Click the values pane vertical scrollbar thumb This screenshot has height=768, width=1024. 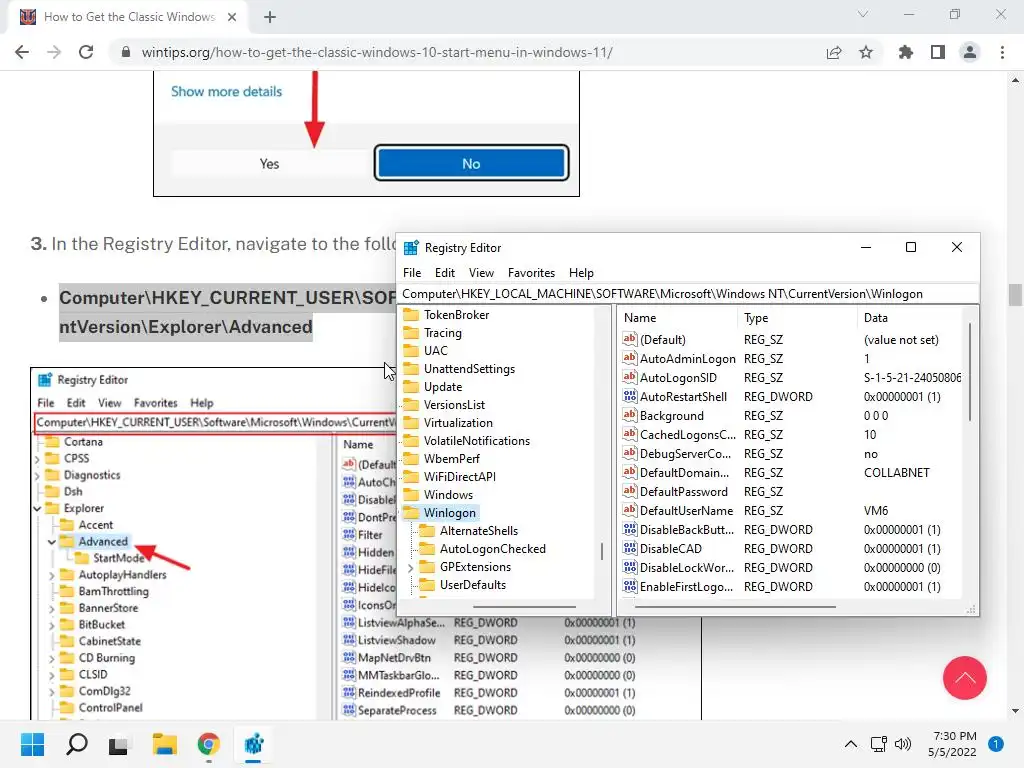pyautogui.click(x=970, y=372)
